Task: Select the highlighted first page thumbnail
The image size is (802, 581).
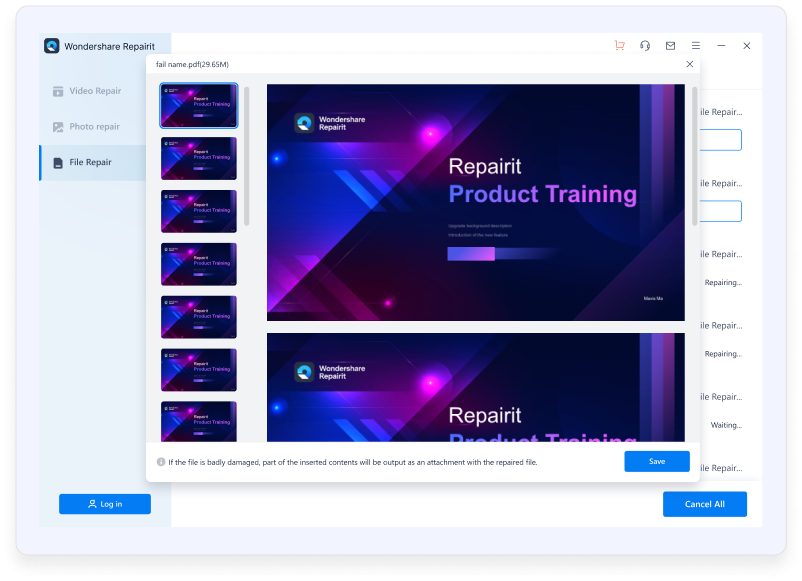Action: pos(199,105)
